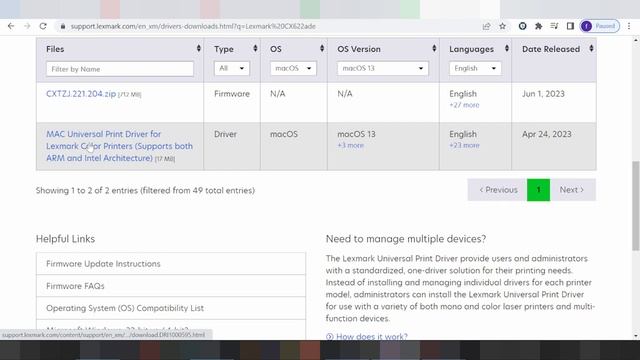Screen dimensions: 640x360
Task: Expand +23 more languages for driver row
Action: coord(464,145)
